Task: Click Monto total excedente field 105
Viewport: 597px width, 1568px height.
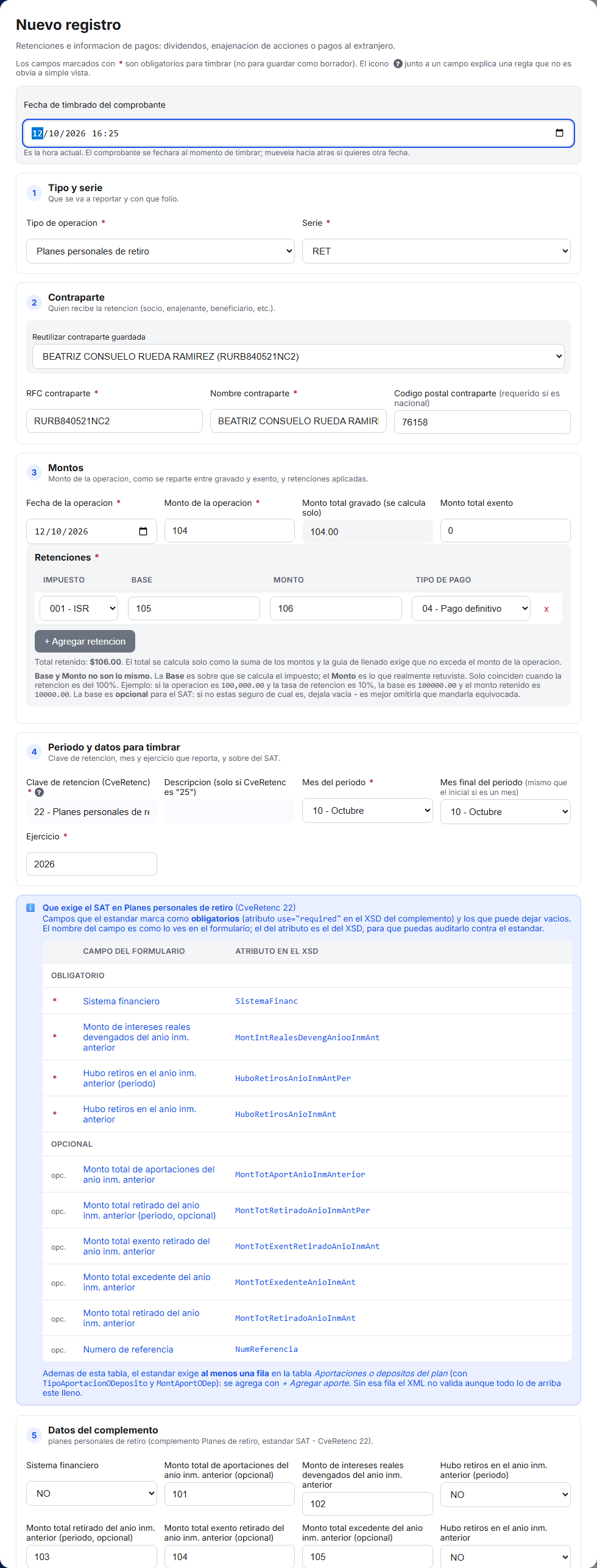Action: (x=367, y=1556)
